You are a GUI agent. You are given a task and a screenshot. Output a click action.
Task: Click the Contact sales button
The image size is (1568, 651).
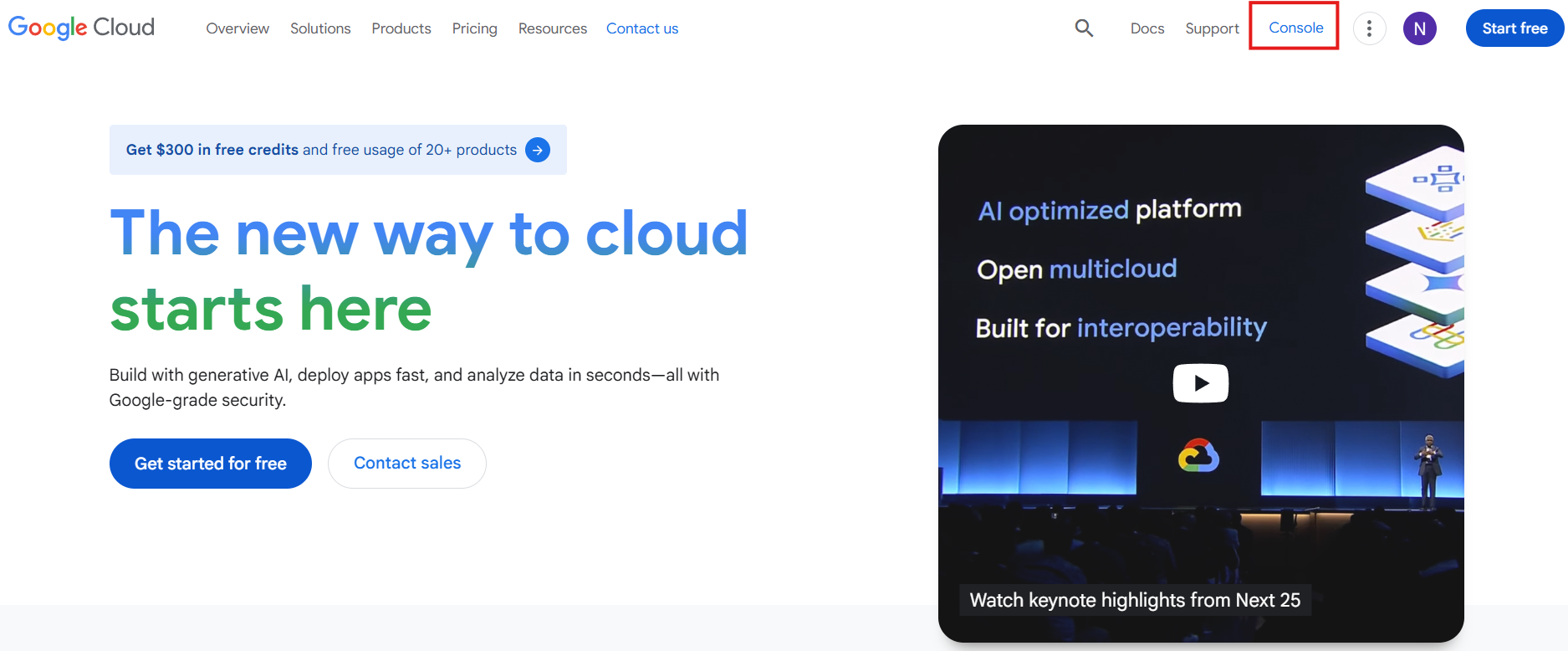pos(407,464)
